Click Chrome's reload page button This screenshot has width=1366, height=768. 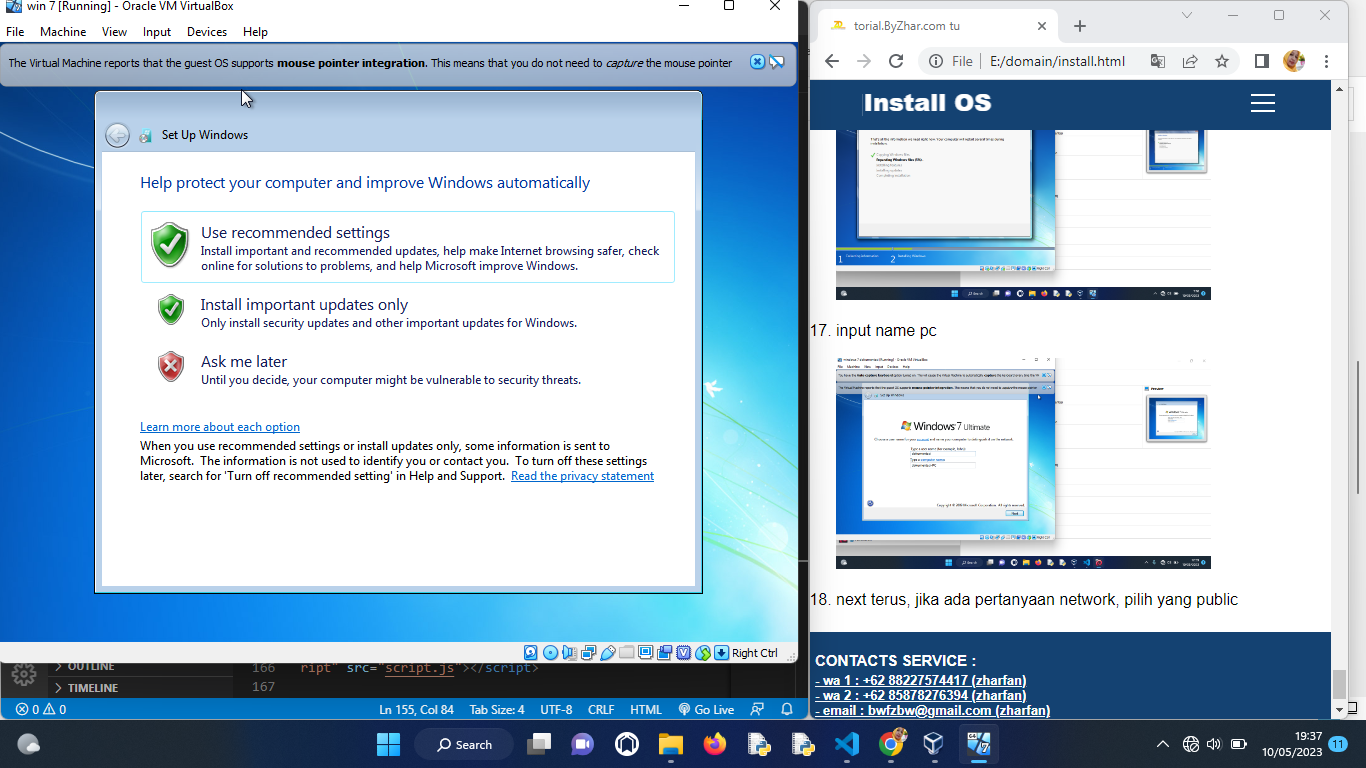coord(896,61)
